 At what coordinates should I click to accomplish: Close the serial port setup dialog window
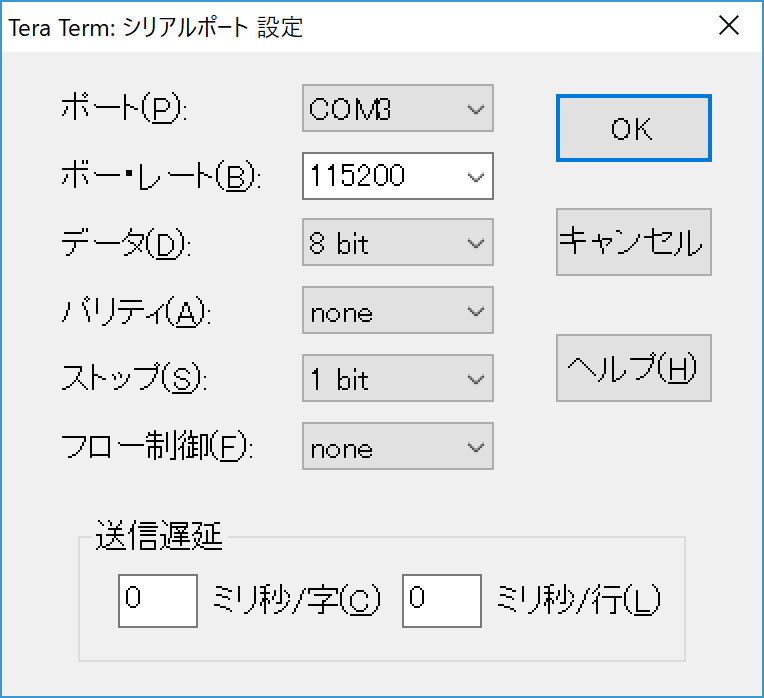[729, 26]
